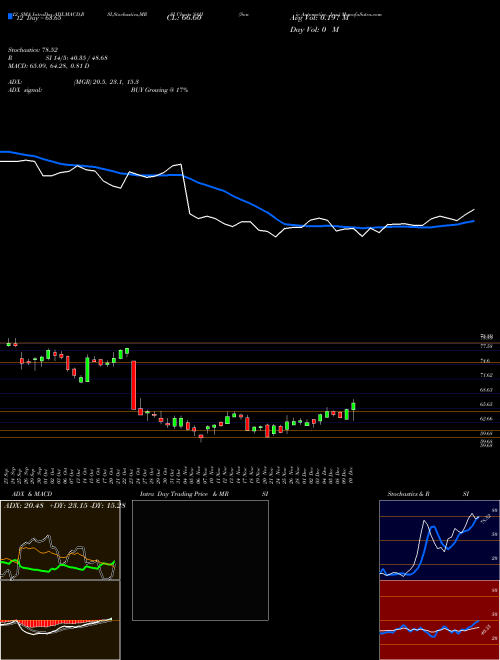The height and width of the screenshot is (660, 500).
Task: Click the 'MACD: 65.09, 64.28, 0.81 D' line
Action: pyautogui.click(x=49, y=66)
